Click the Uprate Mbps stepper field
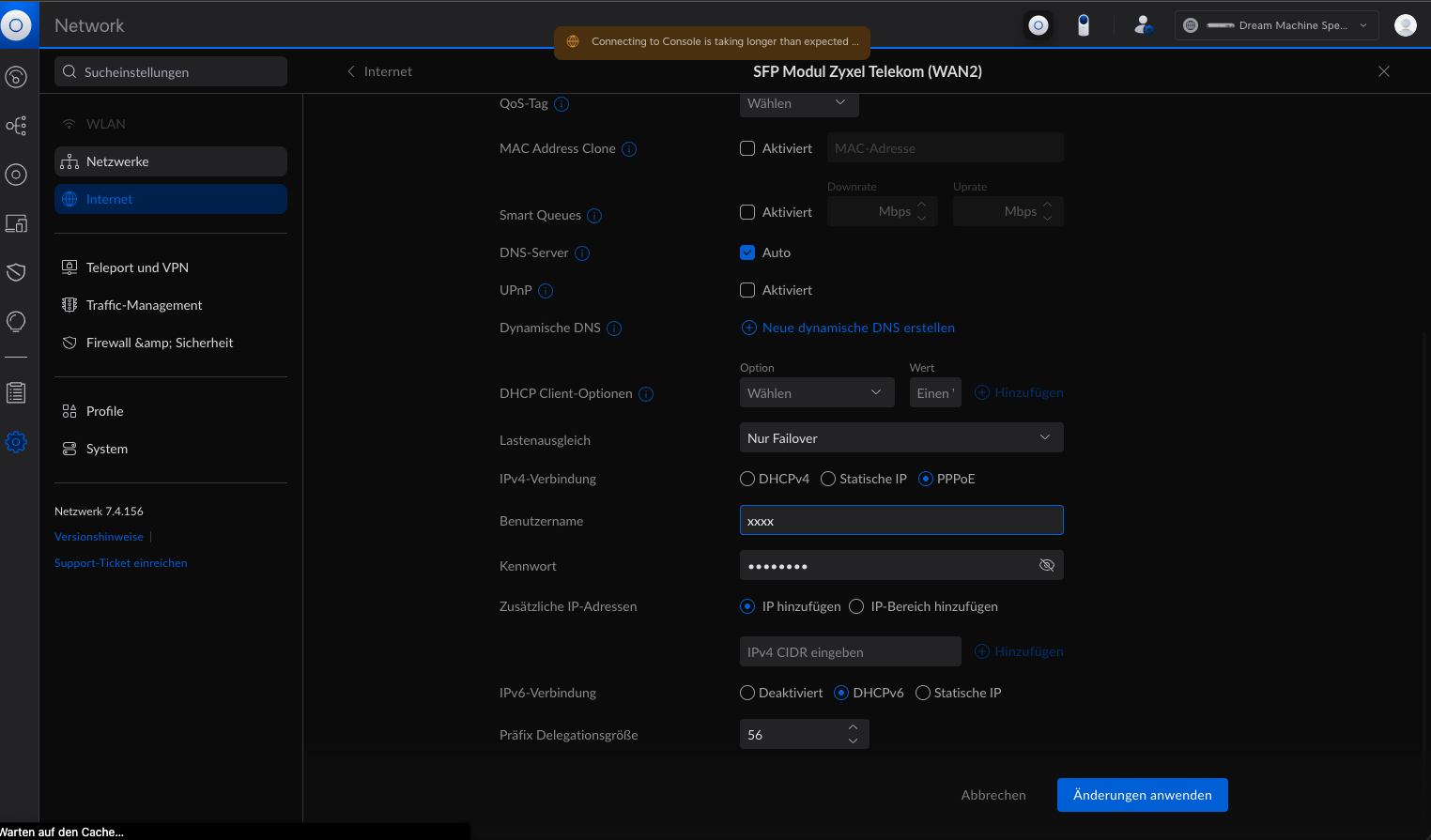The height and width of the screenshot is (840, 1431). pyautogui.click(x=1008, y=211)
